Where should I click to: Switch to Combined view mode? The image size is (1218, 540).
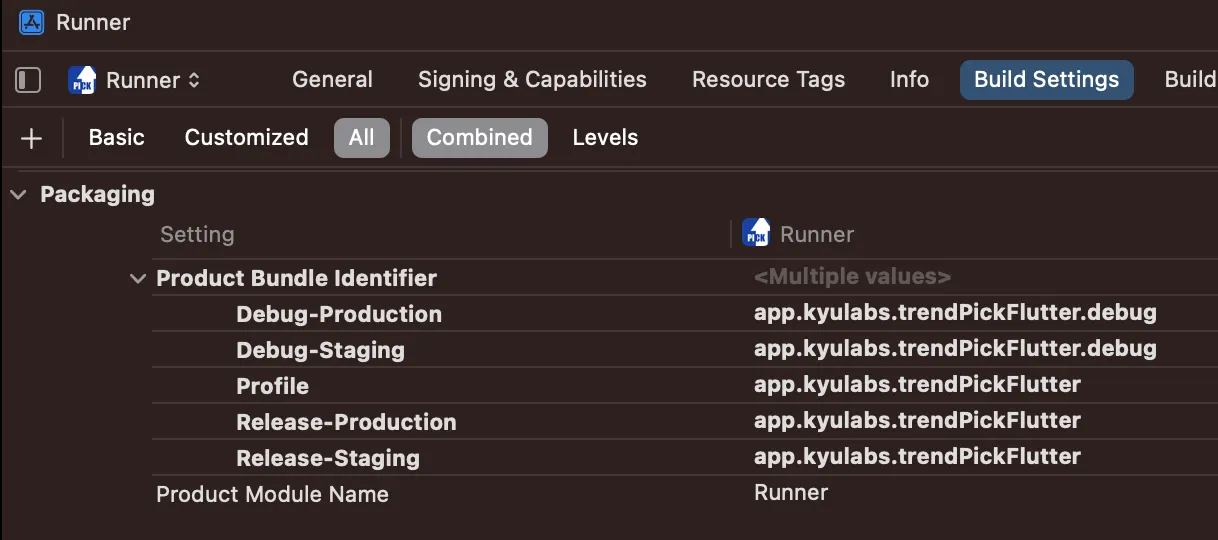click(x=479, y=138)
